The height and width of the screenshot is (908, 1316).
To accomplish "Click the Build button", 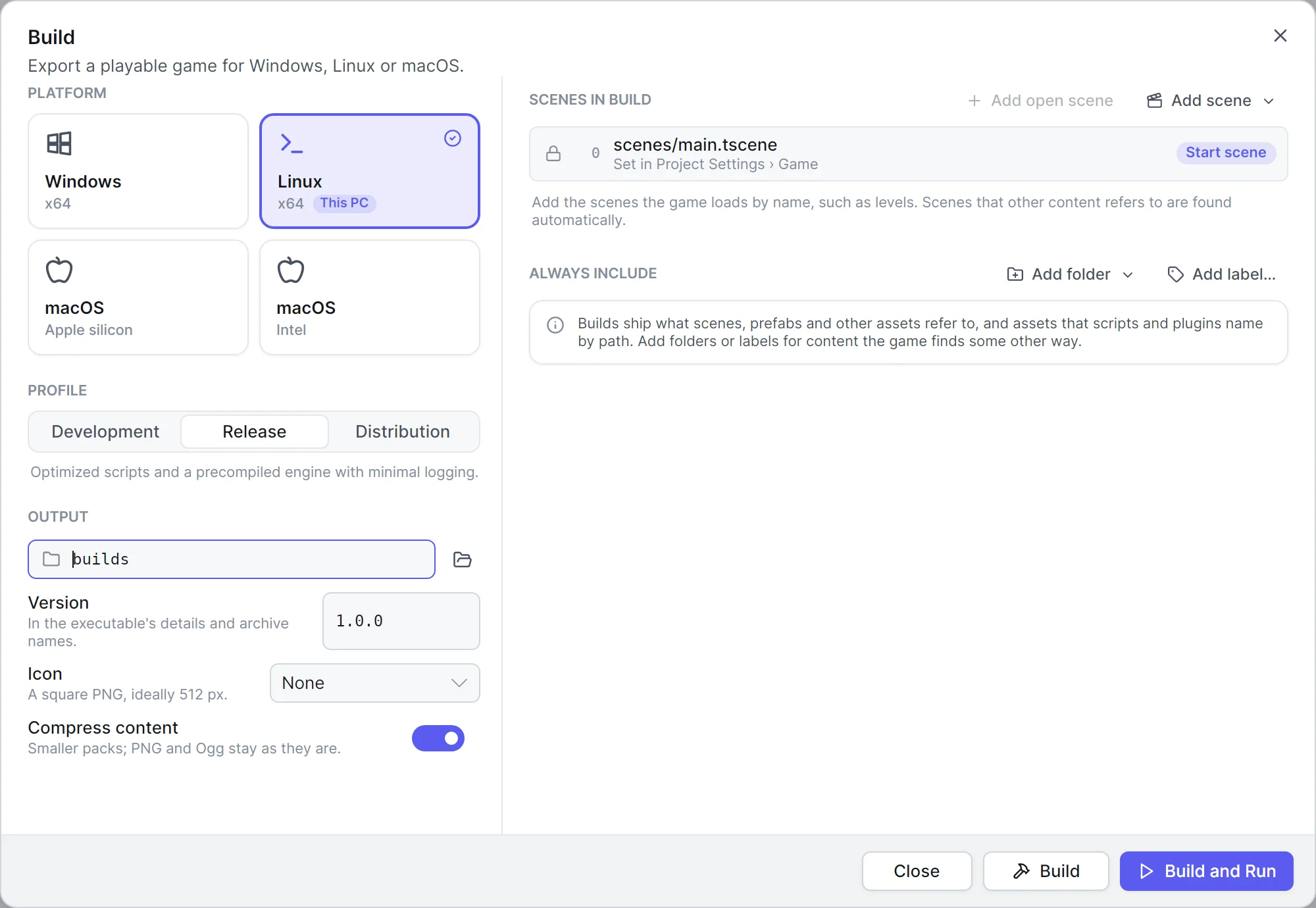I will (1046, 871).
